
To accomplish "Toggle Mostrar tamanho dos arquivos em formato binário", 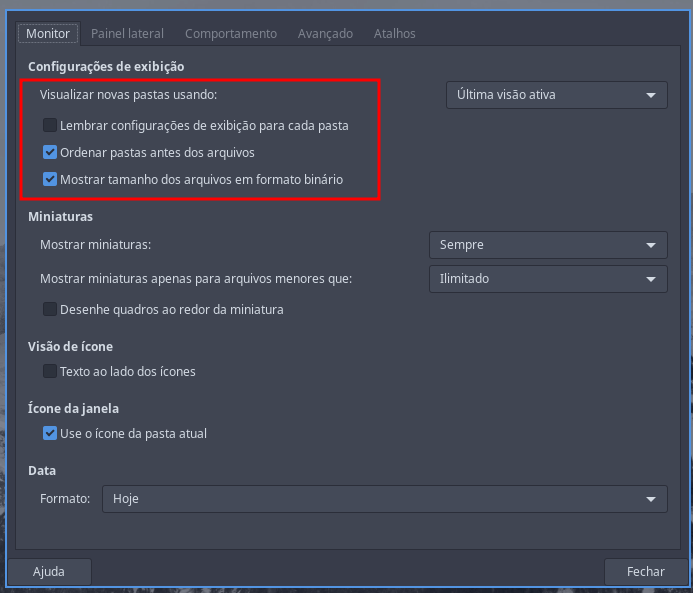I will coord(50,180).
